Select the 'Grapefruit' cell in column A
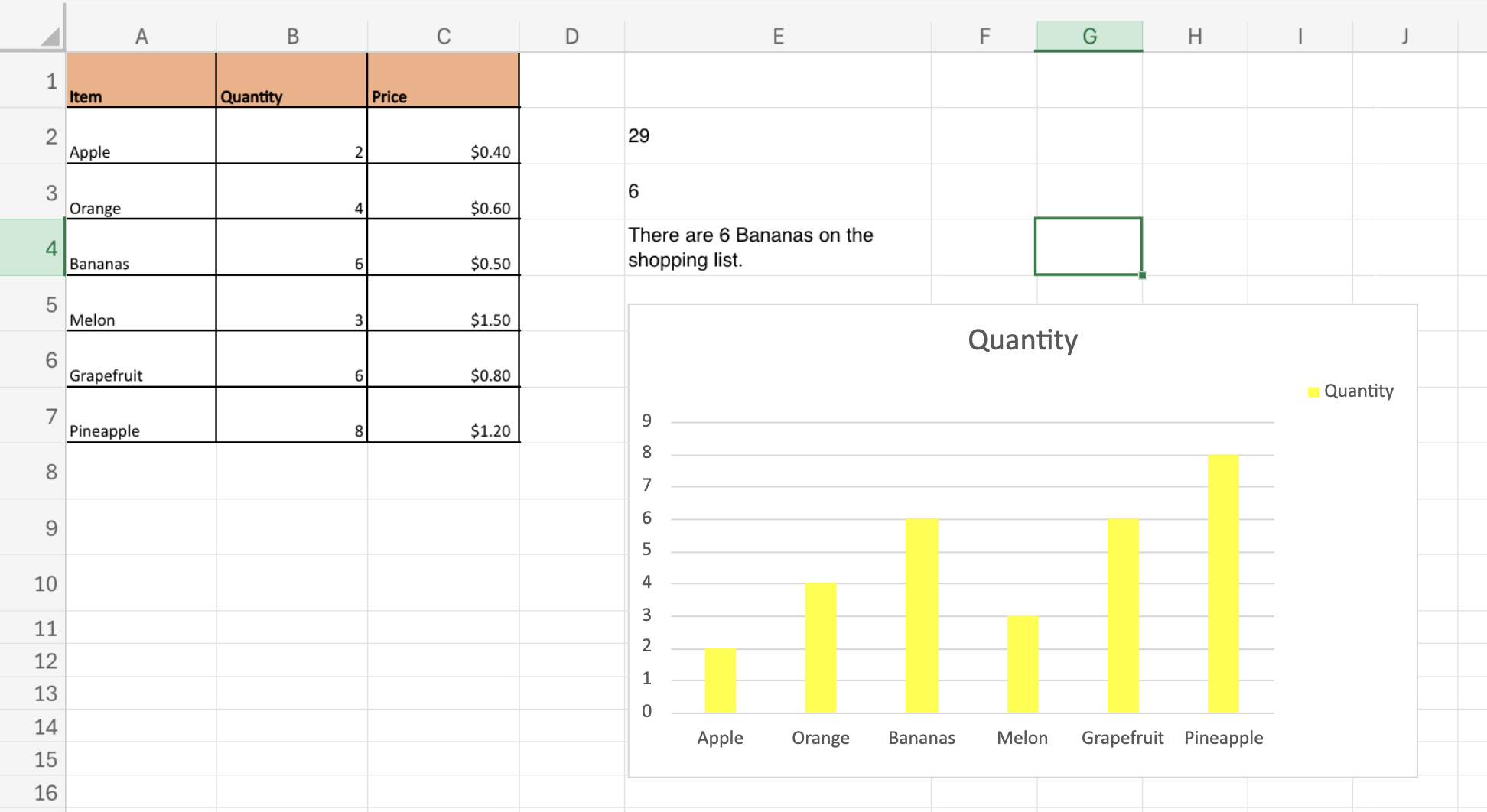Viewport: 1487px width, 812px height. 142,359
